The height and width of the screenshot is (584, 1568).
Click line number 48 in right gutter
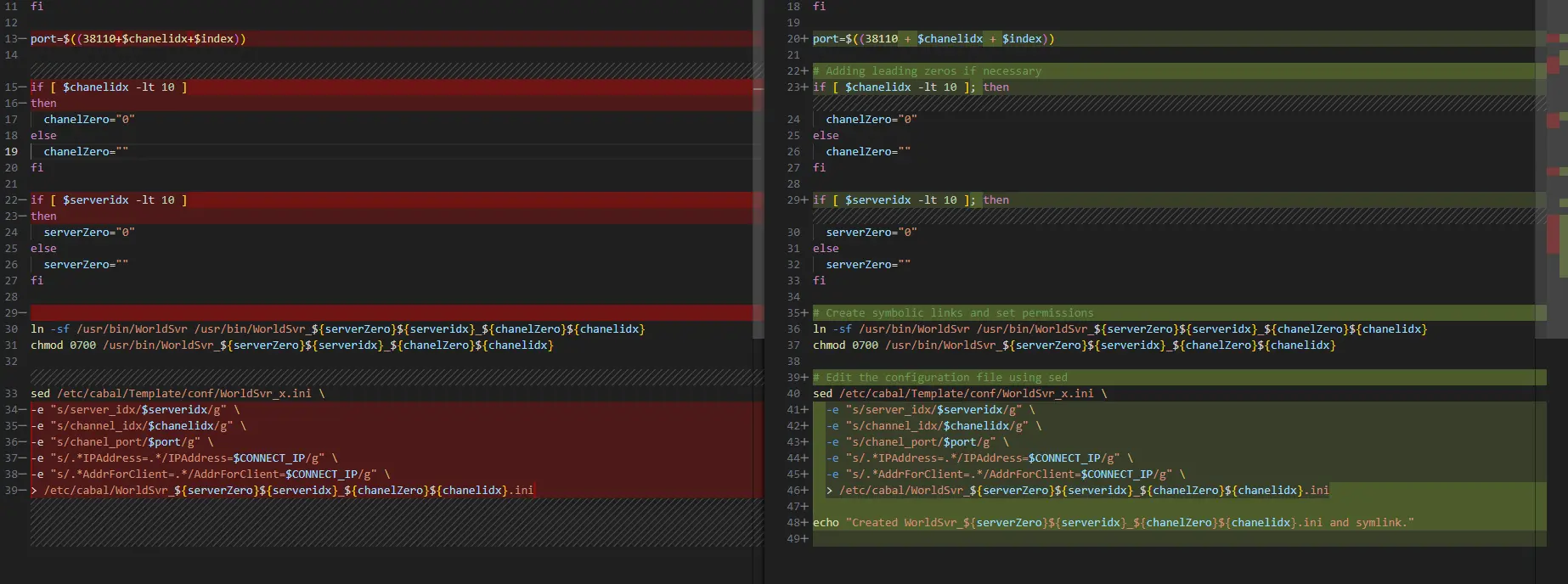(x=793, y=522)
